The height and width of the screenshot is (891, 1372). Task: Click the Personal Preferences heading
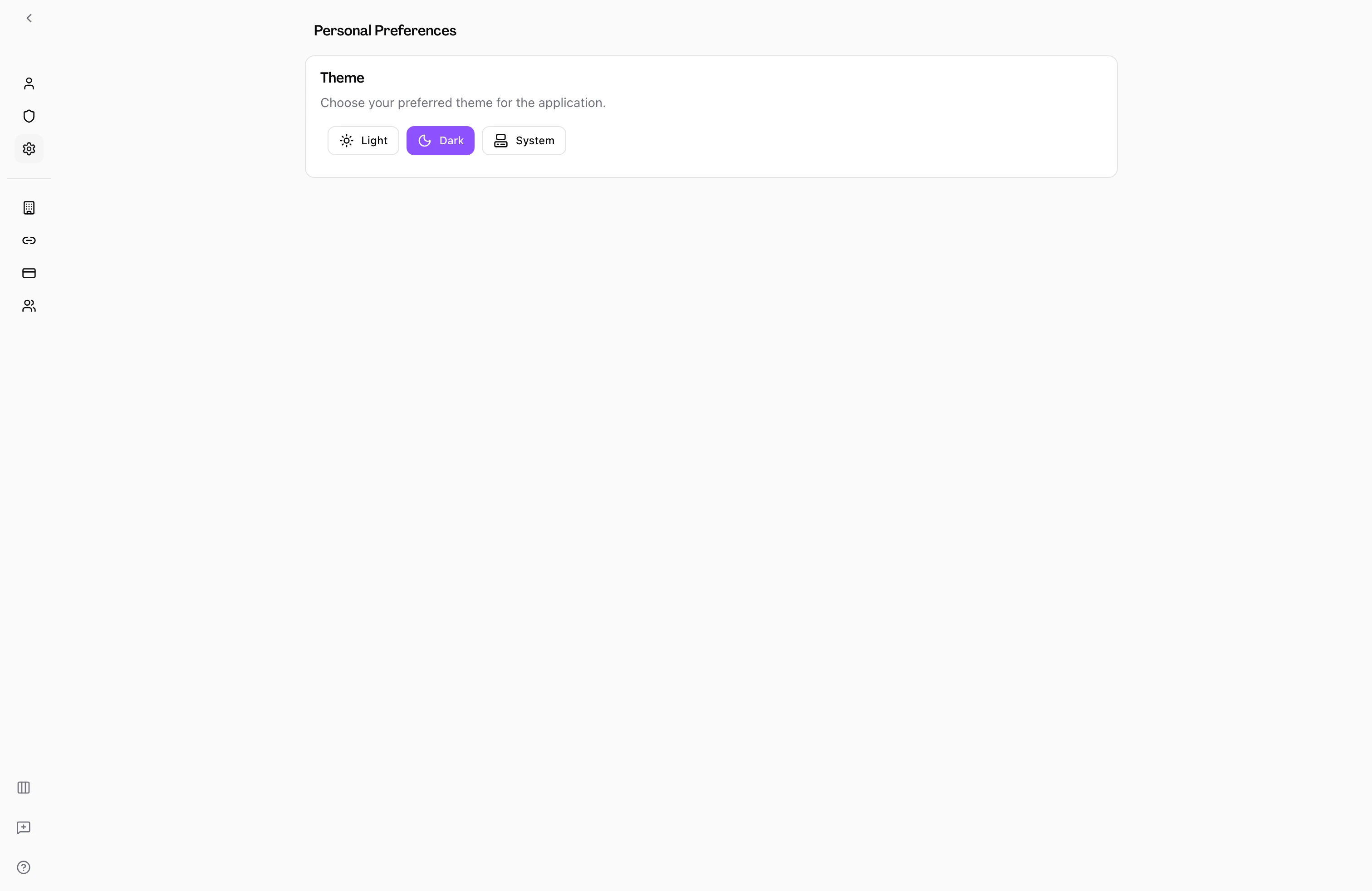(384, 30)
